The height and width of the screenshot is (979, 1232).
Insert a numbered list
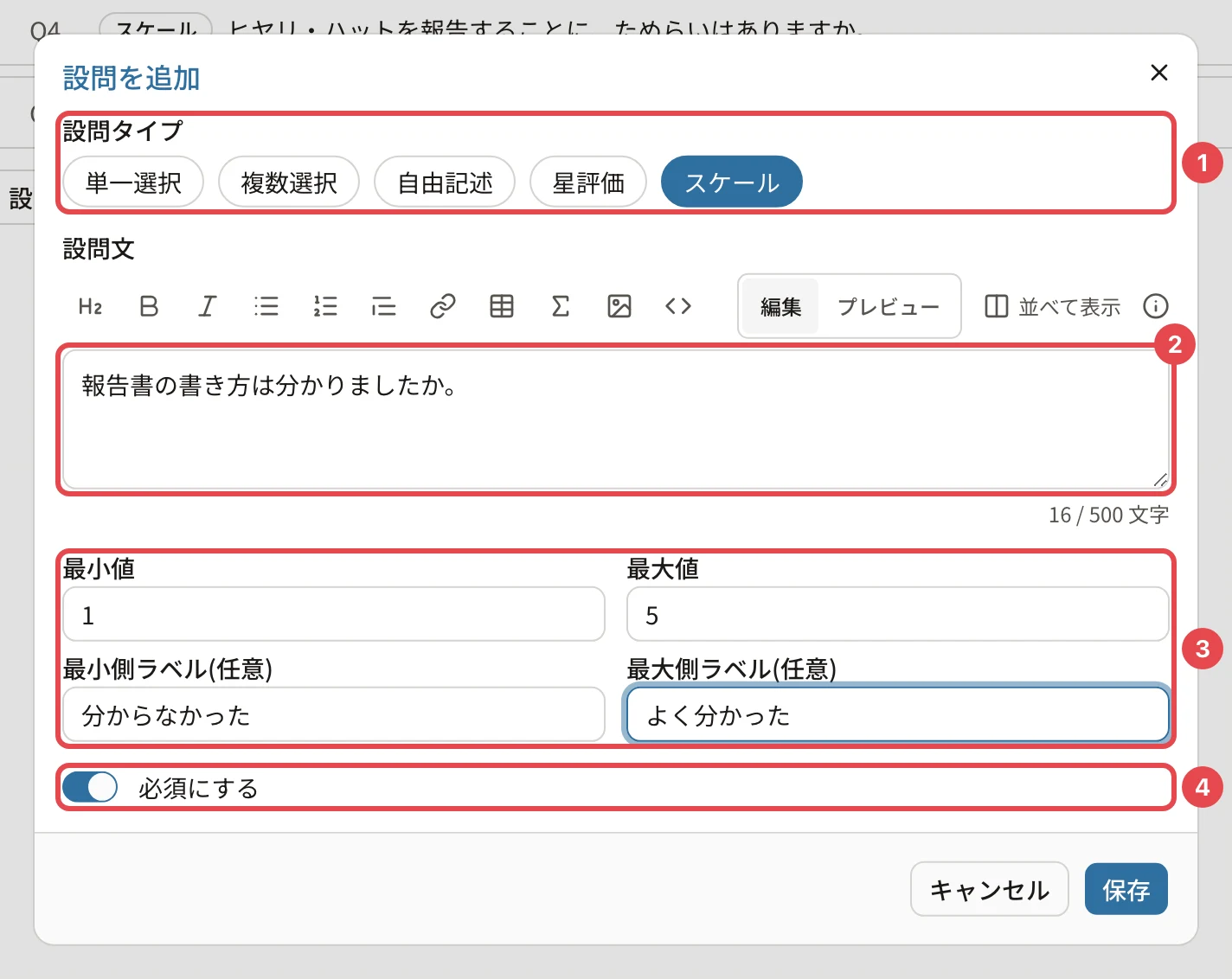point(325,306)
